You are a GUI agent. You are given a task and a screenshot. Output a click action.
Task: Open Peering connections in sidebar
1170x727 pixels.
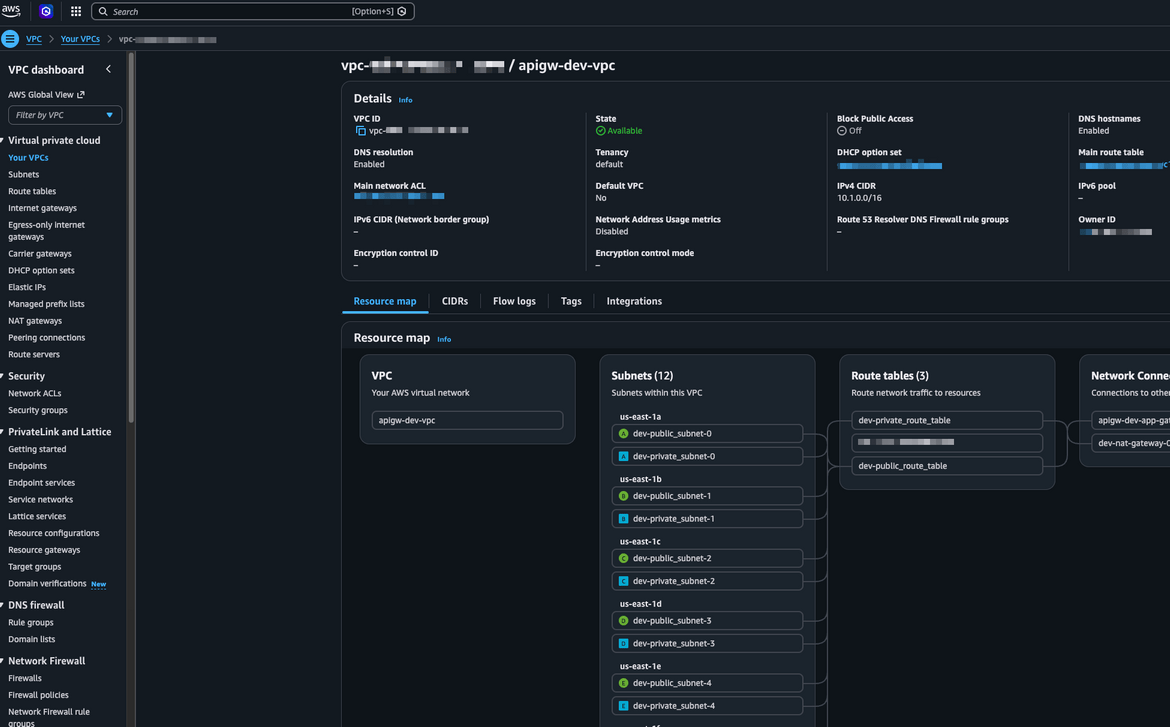click(x=46, y=337)
